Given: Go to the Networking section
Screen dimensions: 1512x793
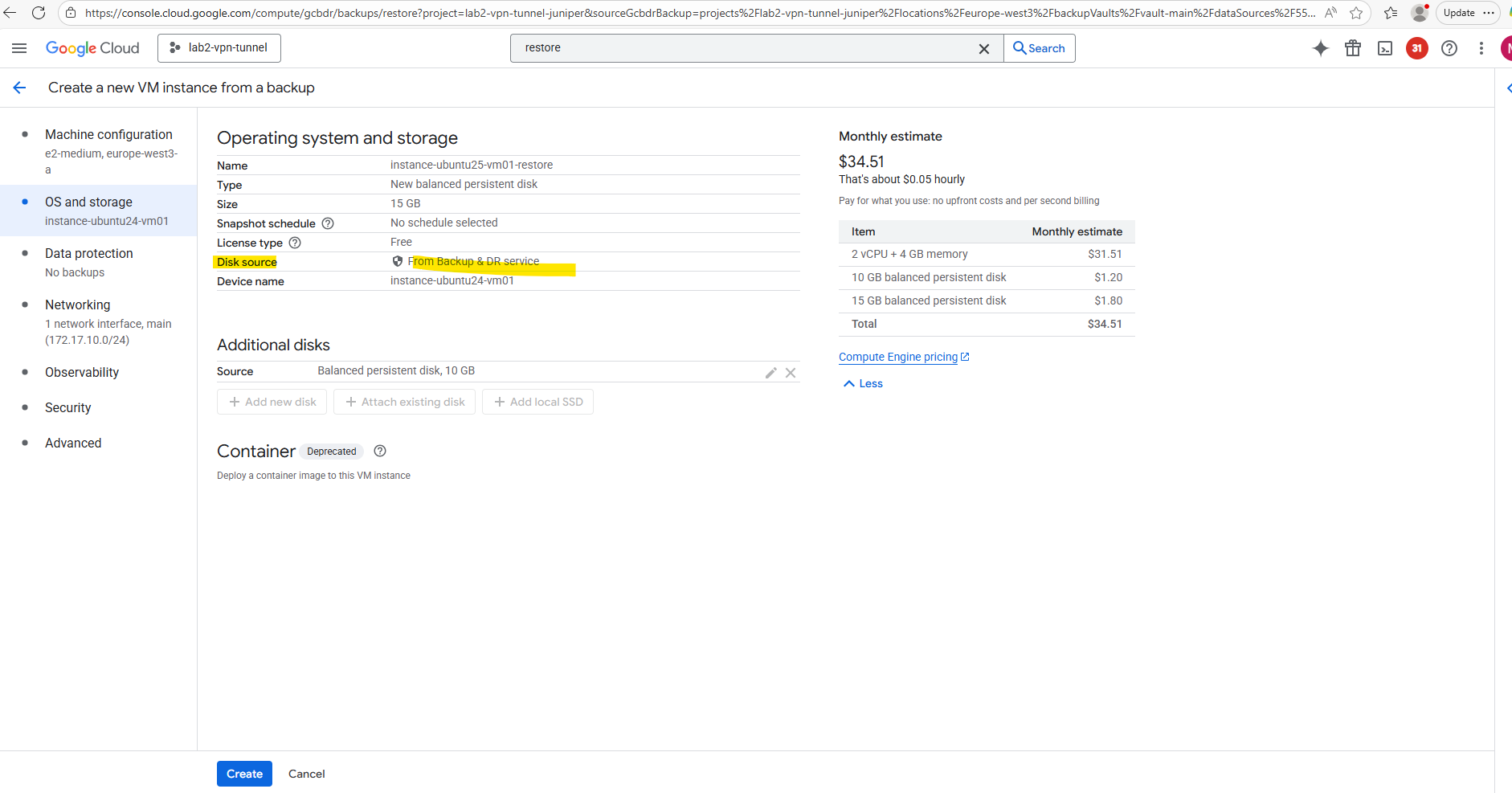Looking at the screenshot, I should click(x=78, y=305).
